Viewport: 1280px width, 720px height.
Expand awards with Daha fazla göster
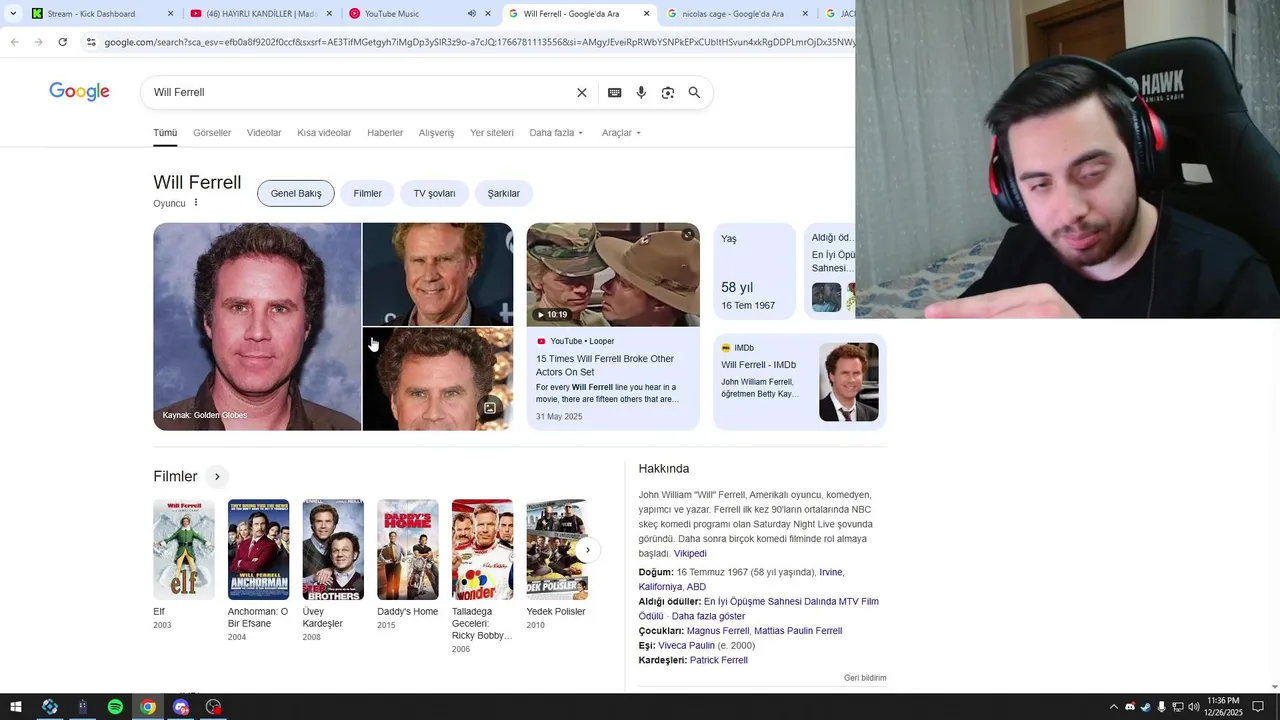point(708,616)
